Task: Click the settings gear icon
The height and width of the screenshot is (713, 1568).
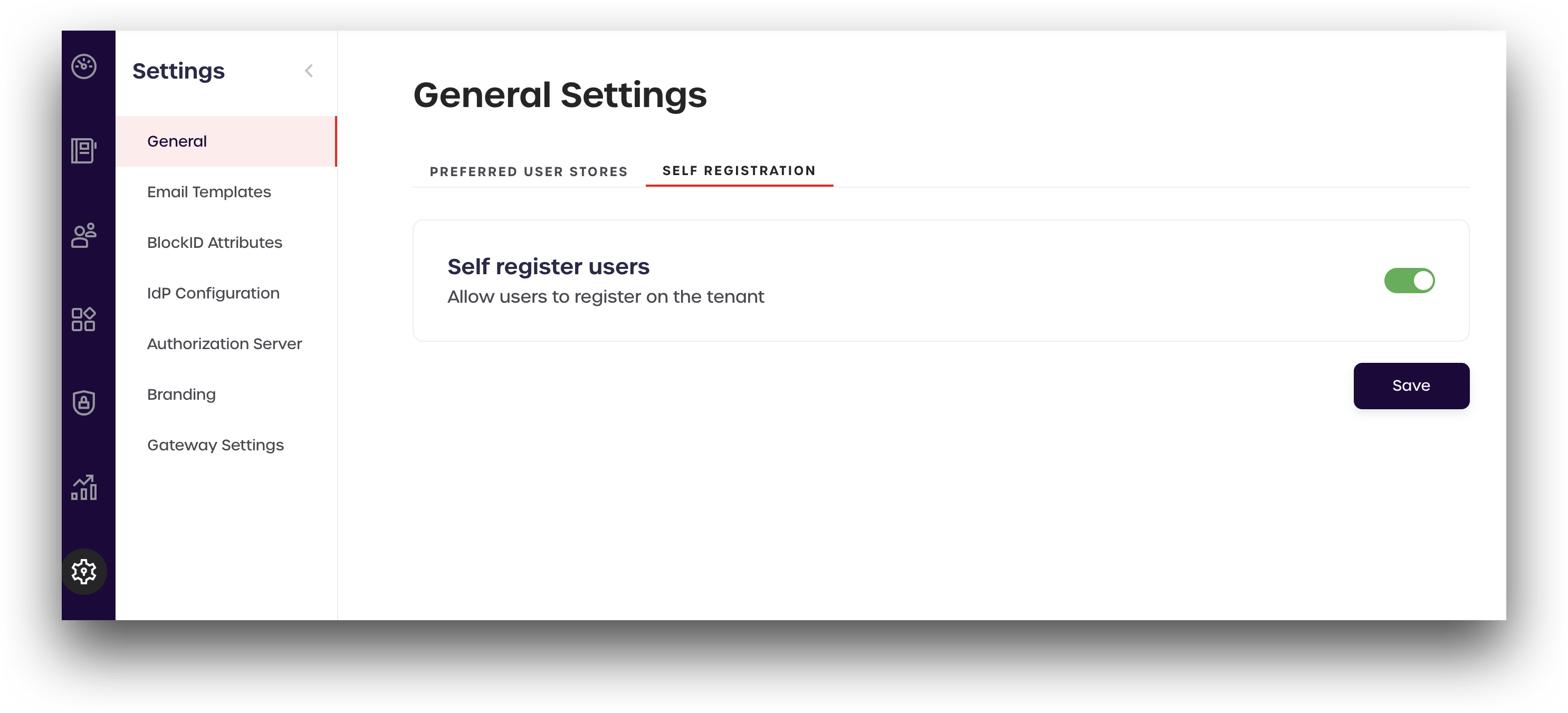Action: tap(83, 571)
